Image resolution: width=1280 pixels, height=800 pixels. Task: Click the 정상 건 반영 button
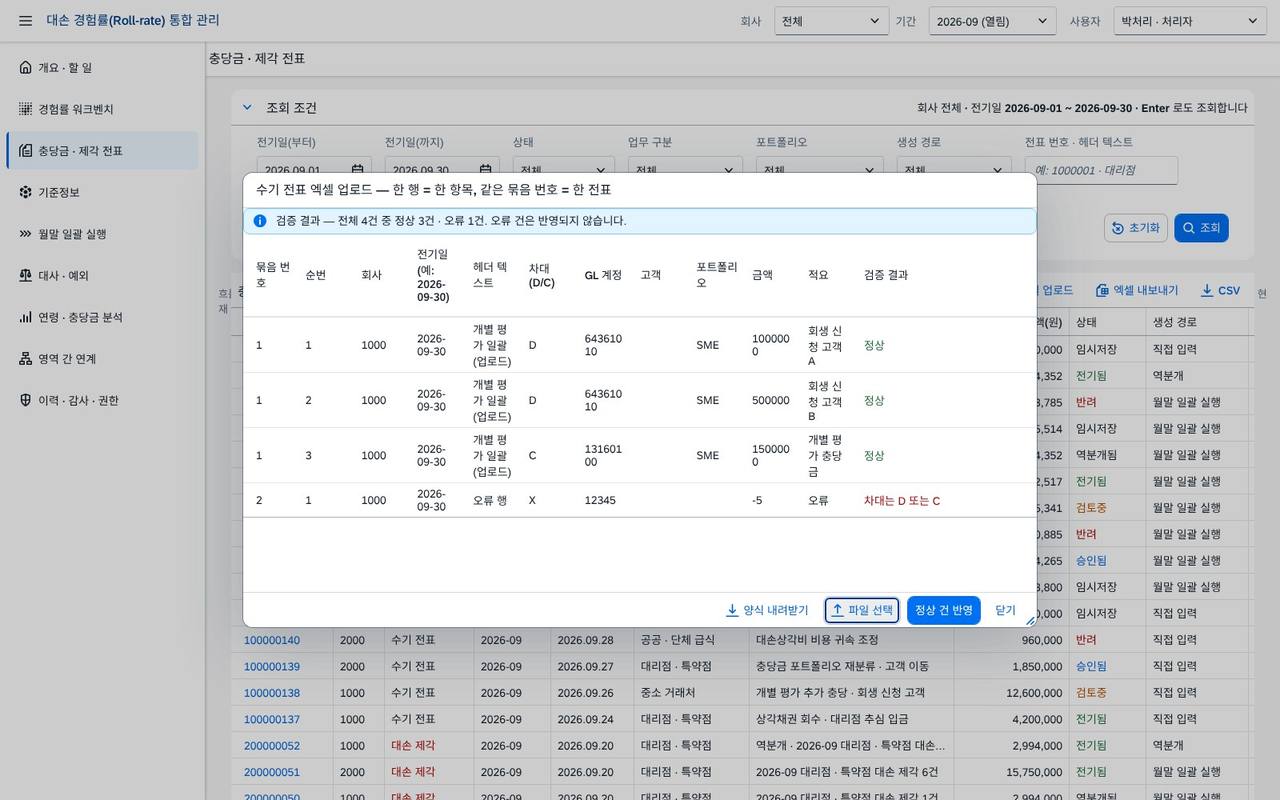point(944,610)
